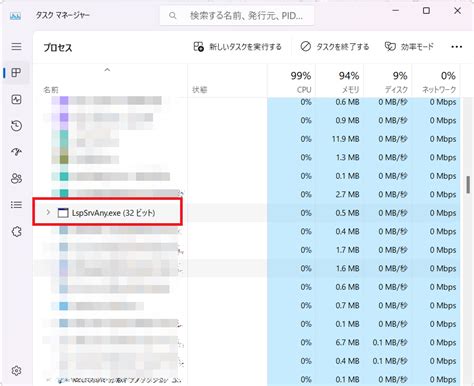Click the search box for name, publisher, PID
The image size is (474, 386).
pos(237,15)
